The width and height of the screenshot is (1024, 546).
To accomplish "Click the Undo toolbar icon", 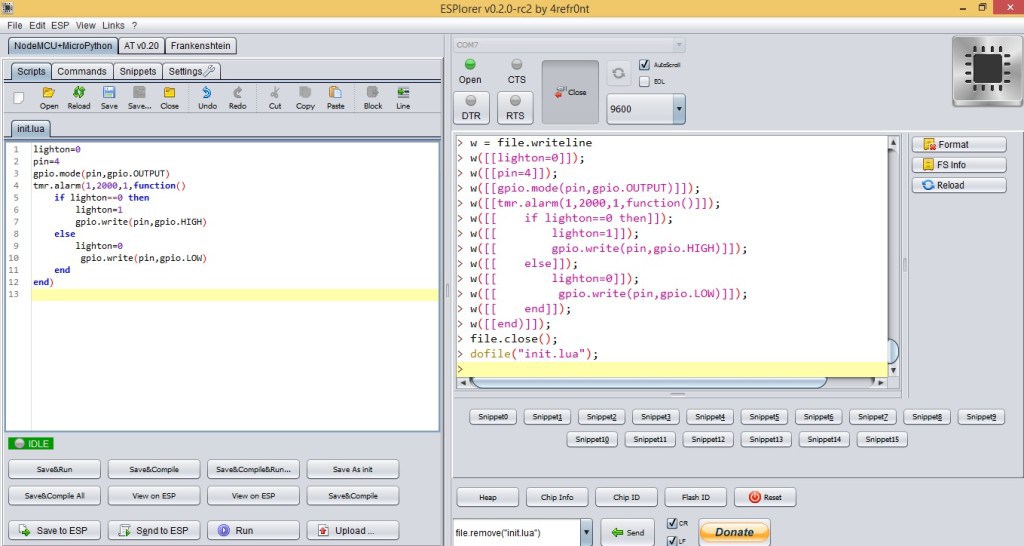I will (x=207, y=96).
